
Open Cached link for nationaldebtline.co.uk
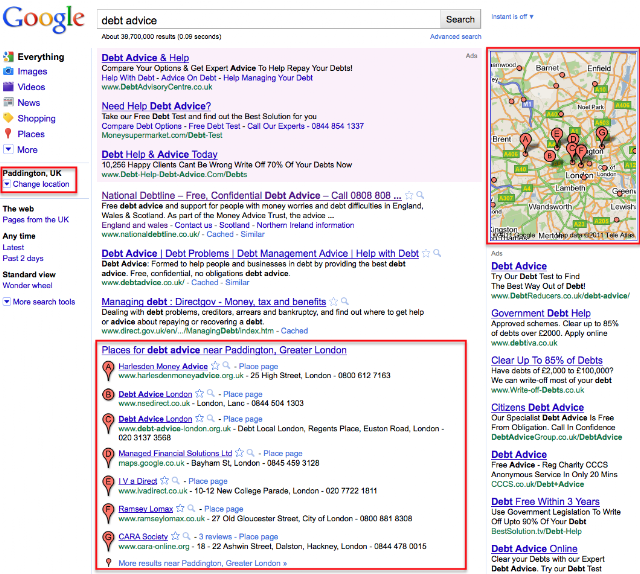tap(220, 234)
